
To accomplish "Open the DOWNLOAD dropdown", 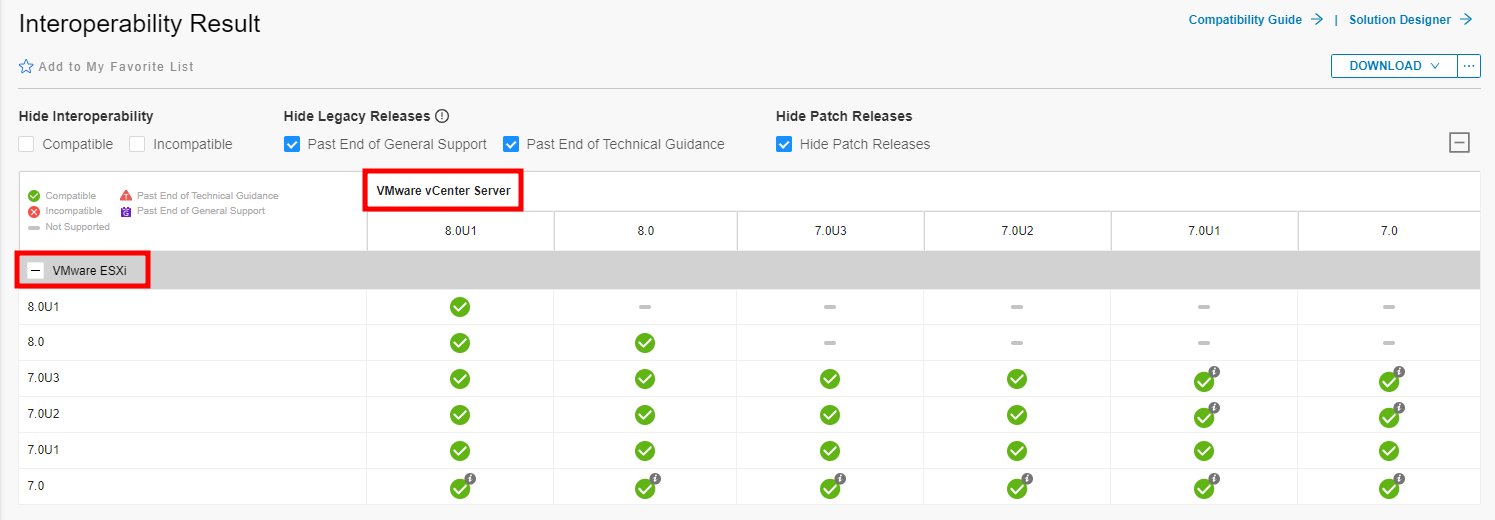I will pyautogui.click(x=1394, y=66).
